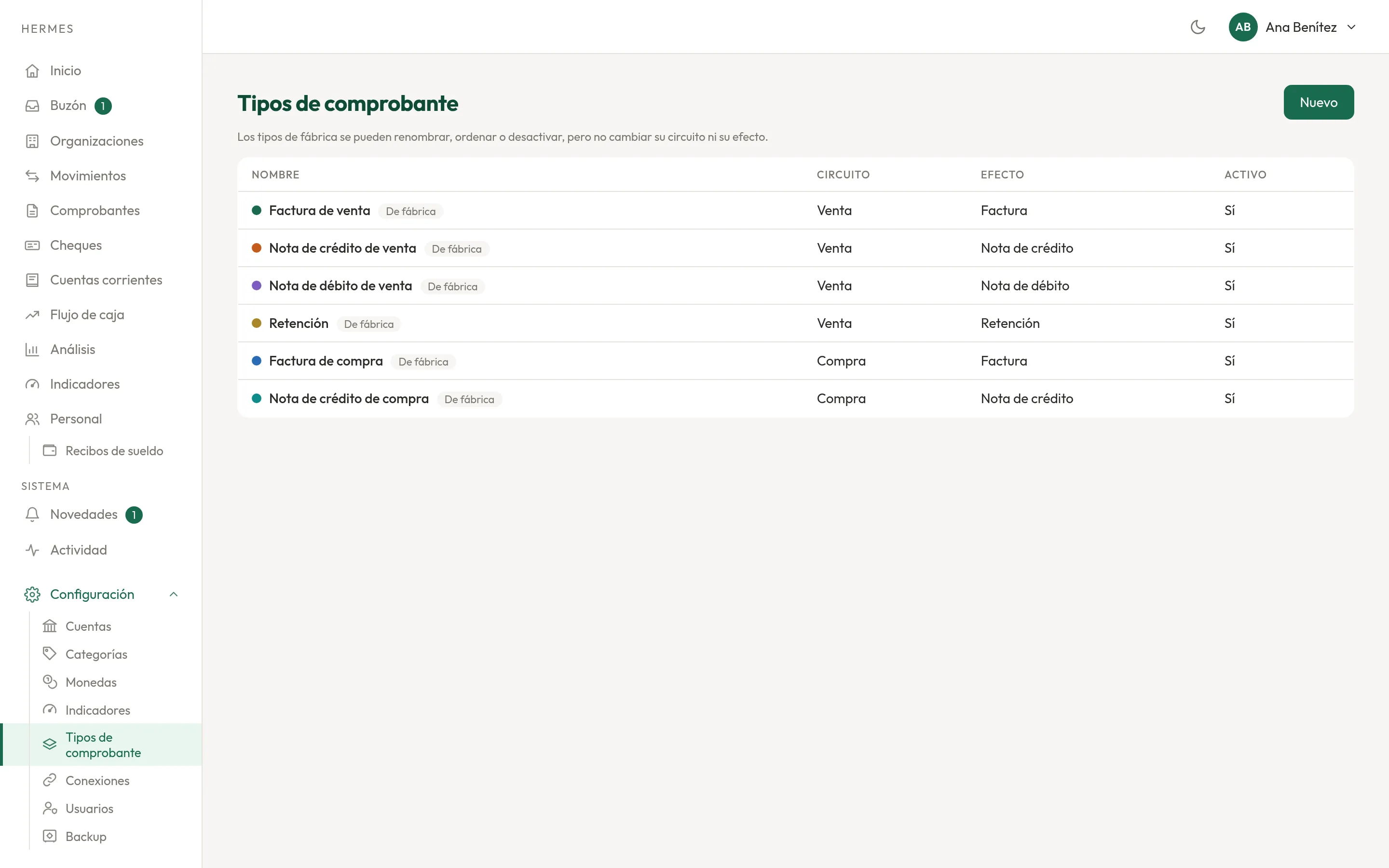This screenshot has height=868, width=1389.
Task: Click the Comprobantes document icon
Action: coord(32,211)
